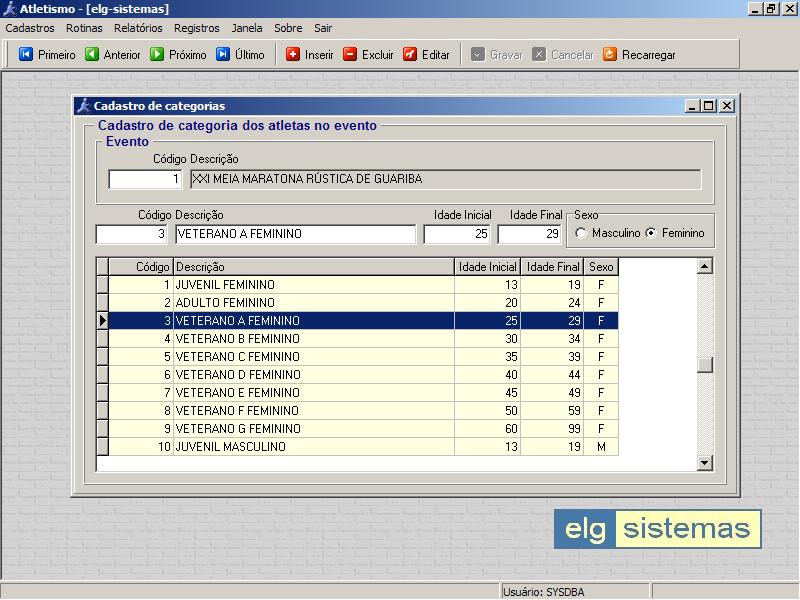Click runner icon in Cadastro de categorias title
Screen dimensions: 800x600
click(x=84, y=106)
